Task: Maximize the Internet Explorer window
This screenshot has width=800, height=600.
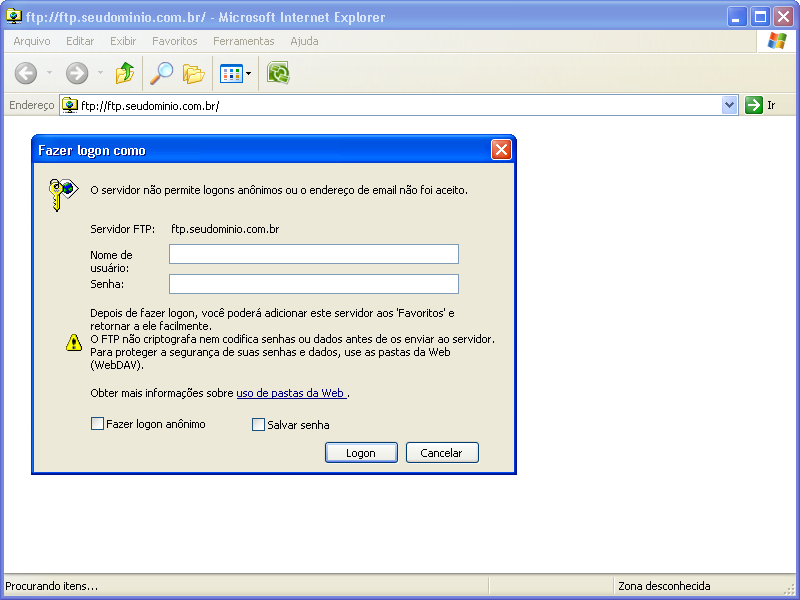Action: (x=760, y=17)
